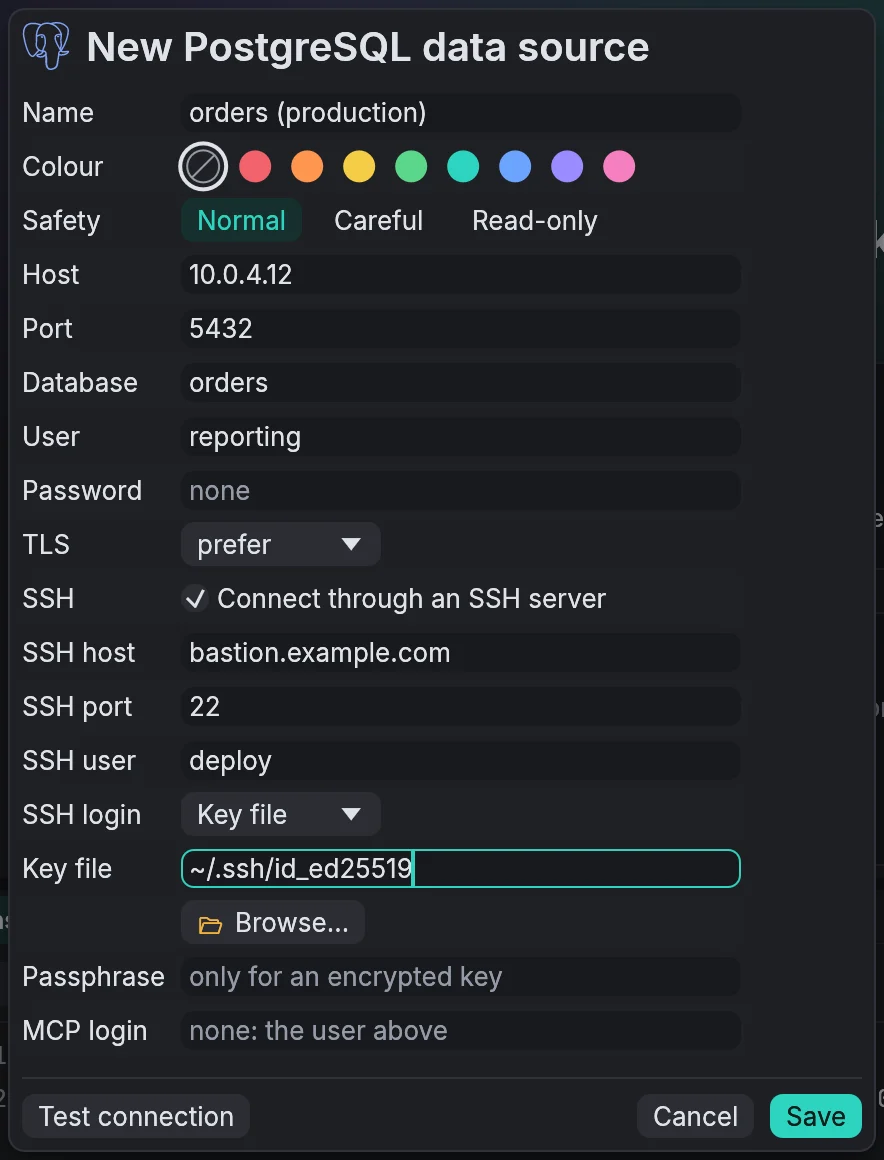
Task: Click the TLS label
Action: click(46, 544)
